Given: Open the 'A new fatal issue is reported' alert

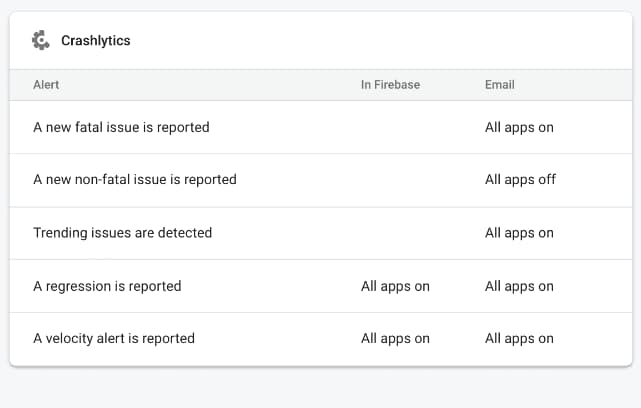Looking at the screenshot, I should click(121, 127).
